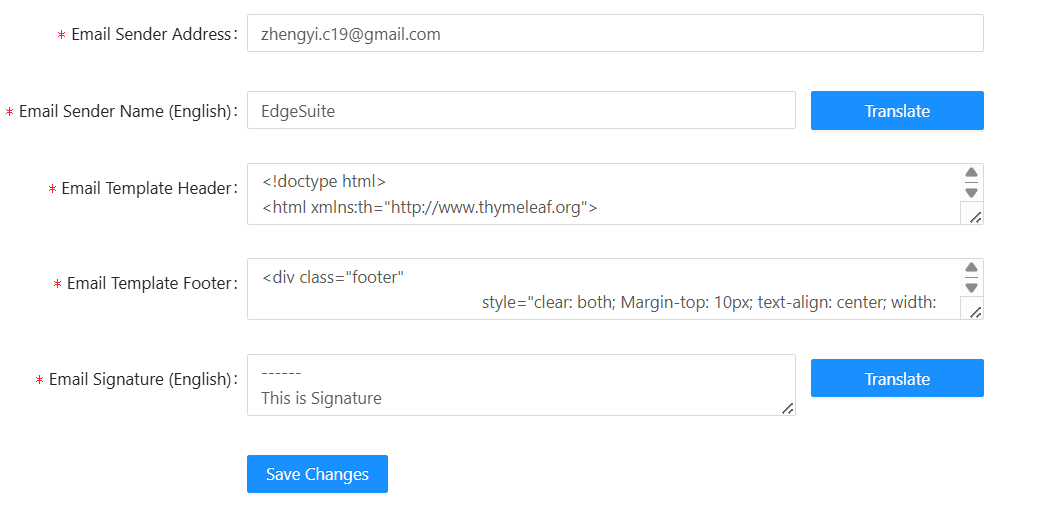Image resolution: width=1038 pixels, height=517 pixels.
Task: Focus the Email Sender Address input field
Action: pyautogui.click(x=615, y=34)
